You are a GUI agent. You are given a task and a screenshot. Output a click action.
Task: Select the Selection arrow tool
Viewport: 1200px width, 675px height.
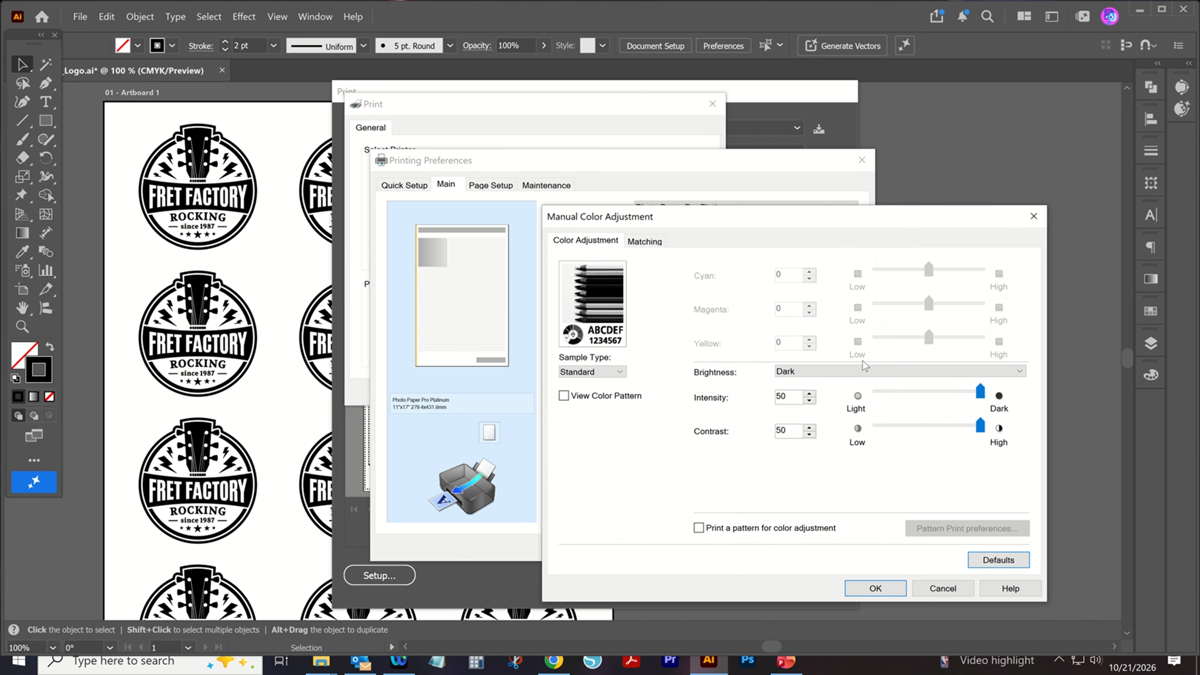pos(22,64)
